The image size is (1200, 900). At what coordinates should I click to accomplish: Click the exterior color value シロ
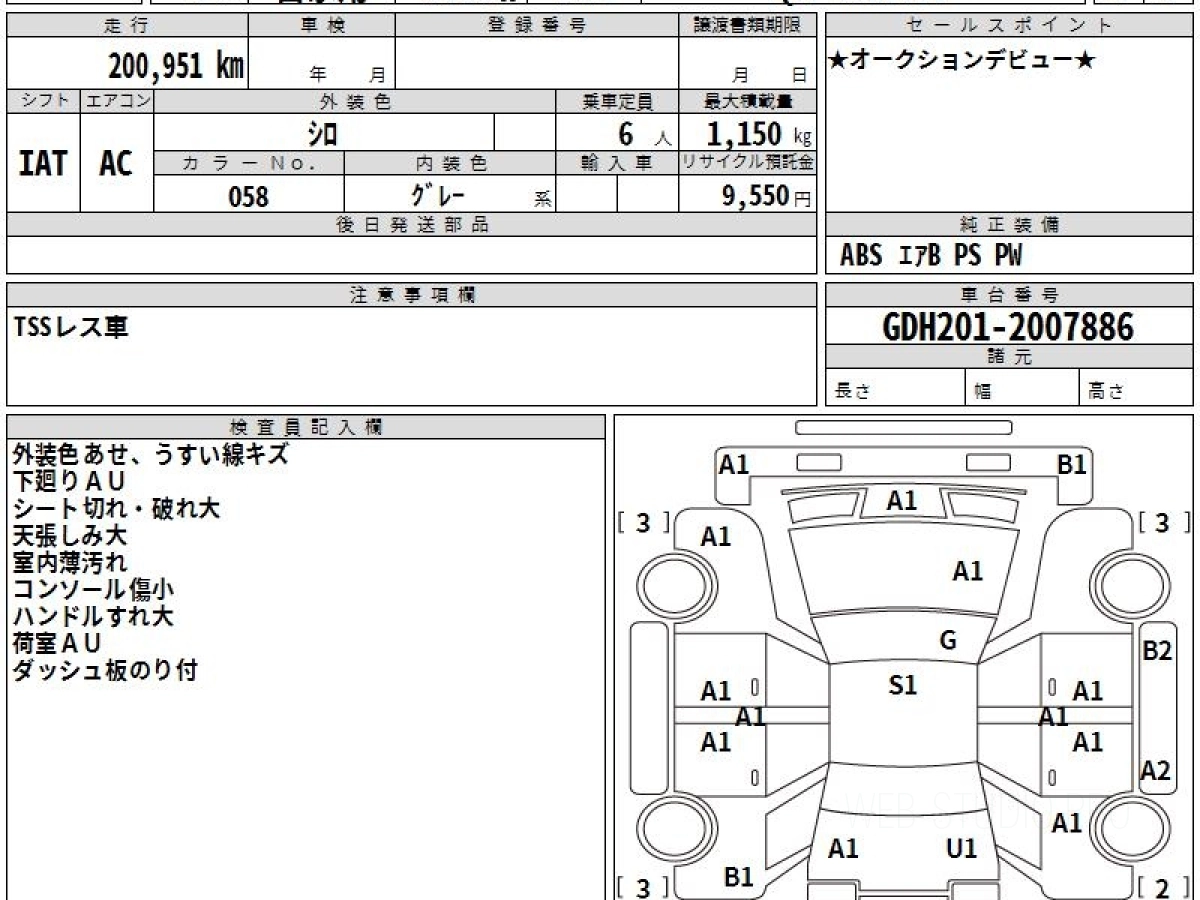[x=322, y=132]
